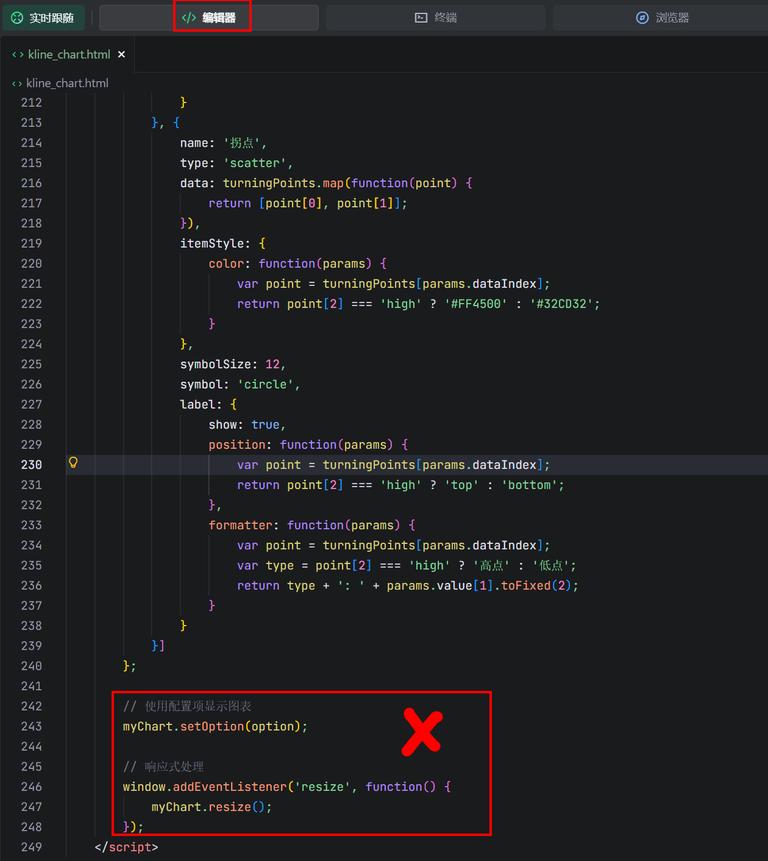Click the lightbulb quick-fix icon on line 230
Image resolution: width=768 pixels, height=861 pixels.
click(73, 463)
